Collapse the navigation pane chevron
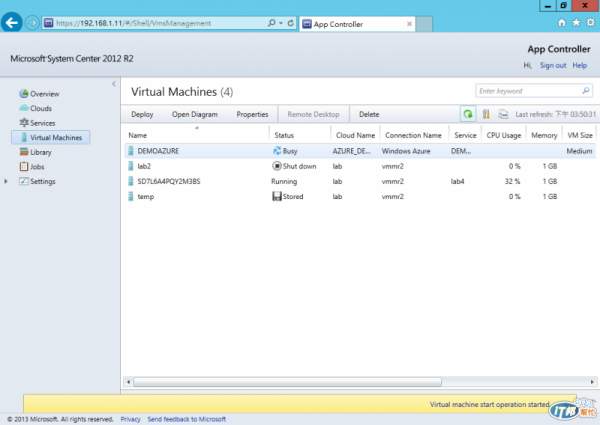 tap(114, 84)
